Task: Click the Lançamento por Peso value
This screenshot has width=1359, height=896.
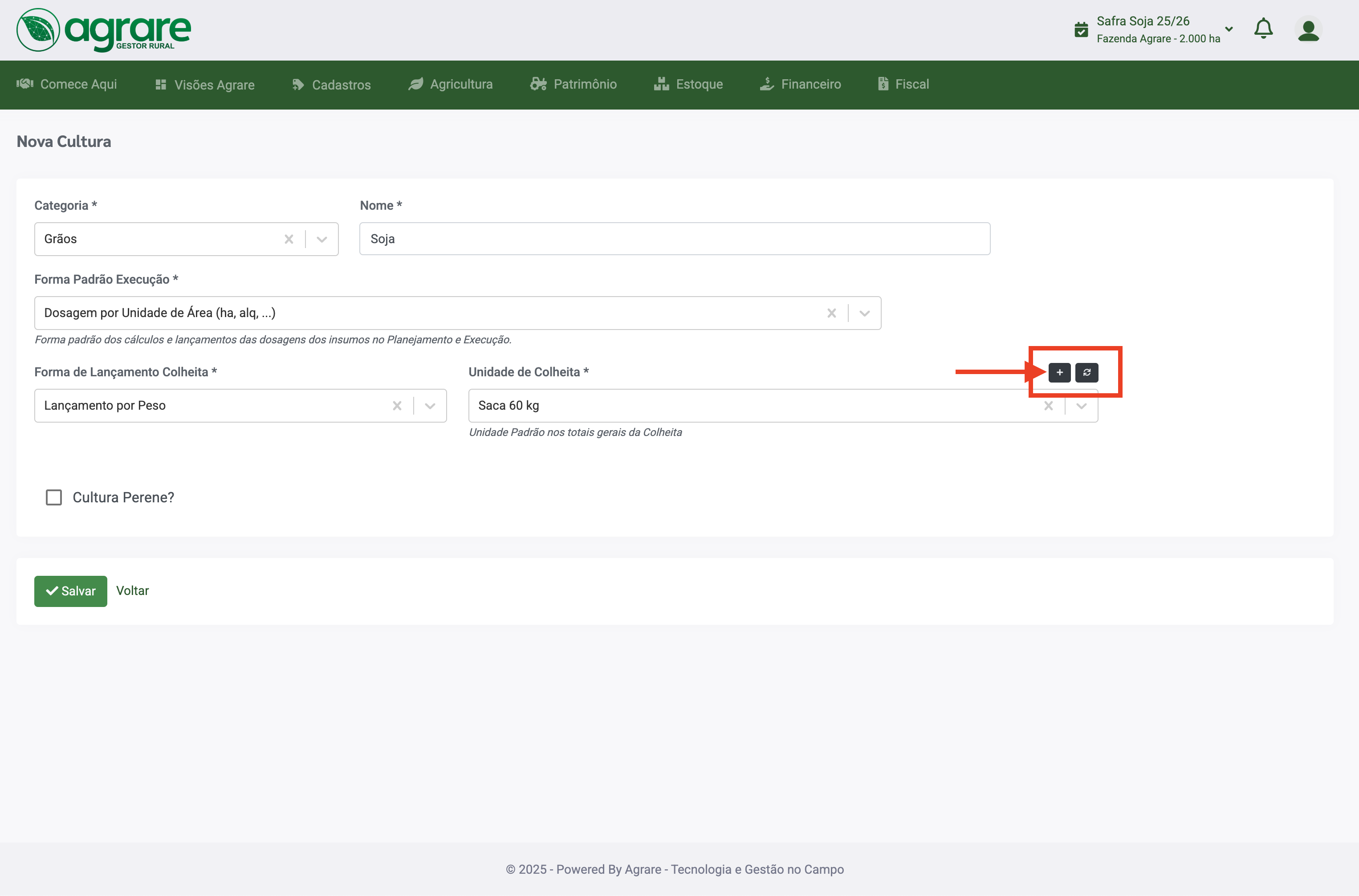Action: [105, 405]
